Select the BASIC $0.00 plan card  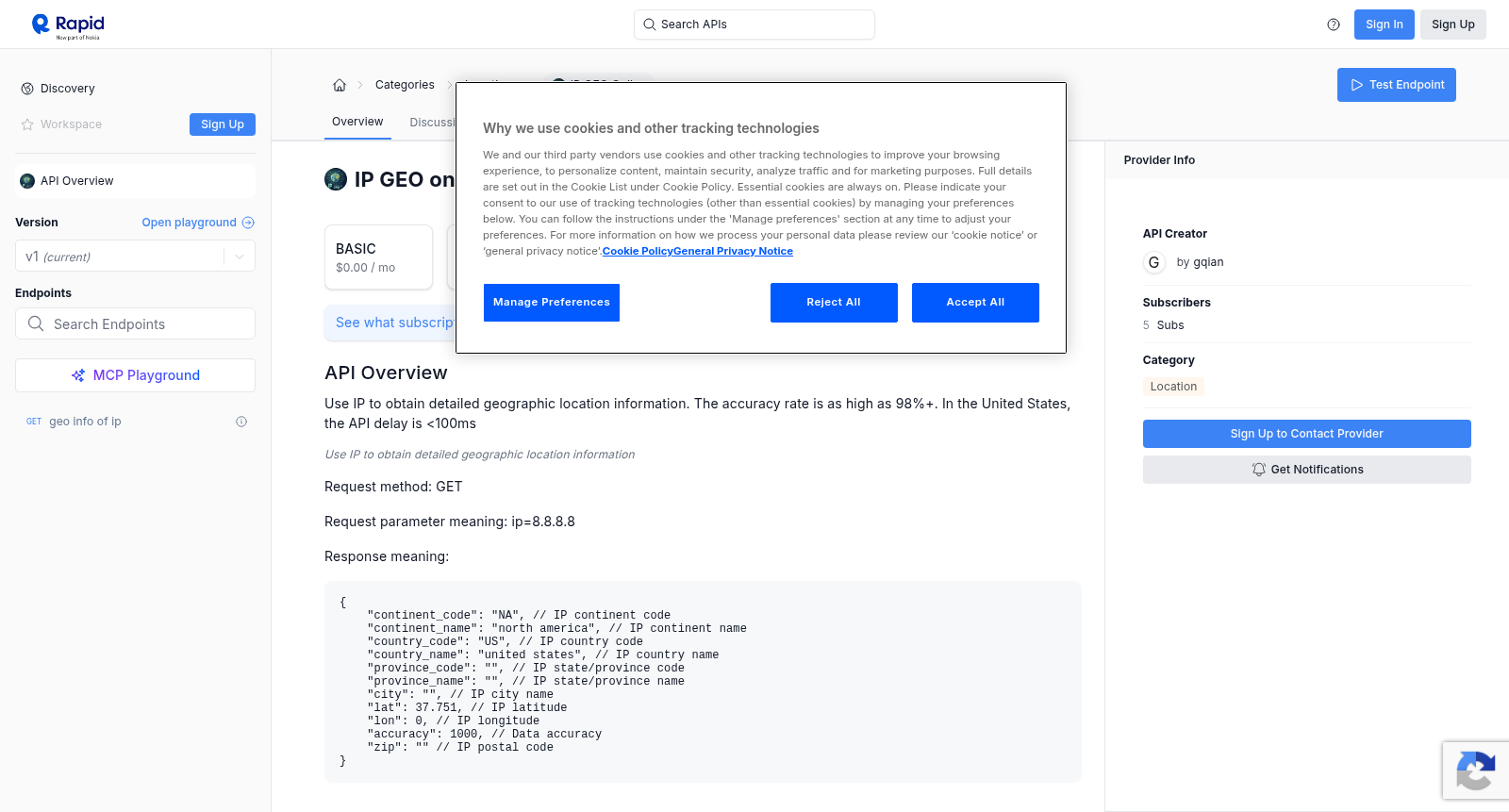pyautogui.click(x=378, y=257)
